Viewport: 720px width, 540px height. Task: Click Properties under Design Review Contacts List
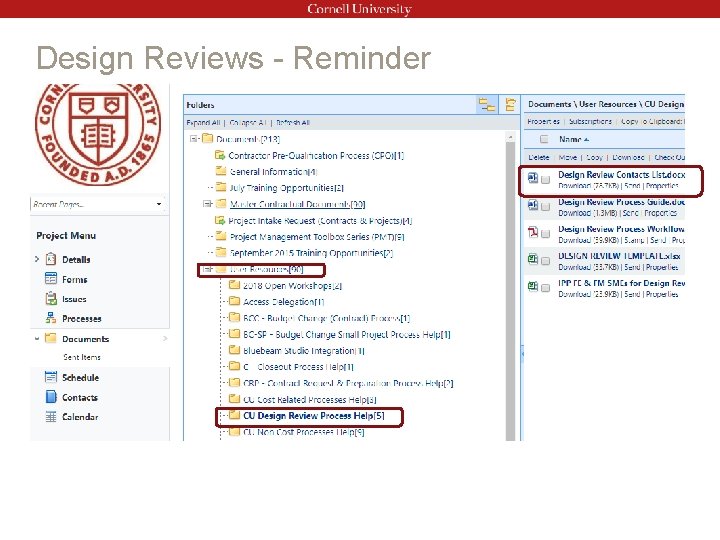point(662,186)
